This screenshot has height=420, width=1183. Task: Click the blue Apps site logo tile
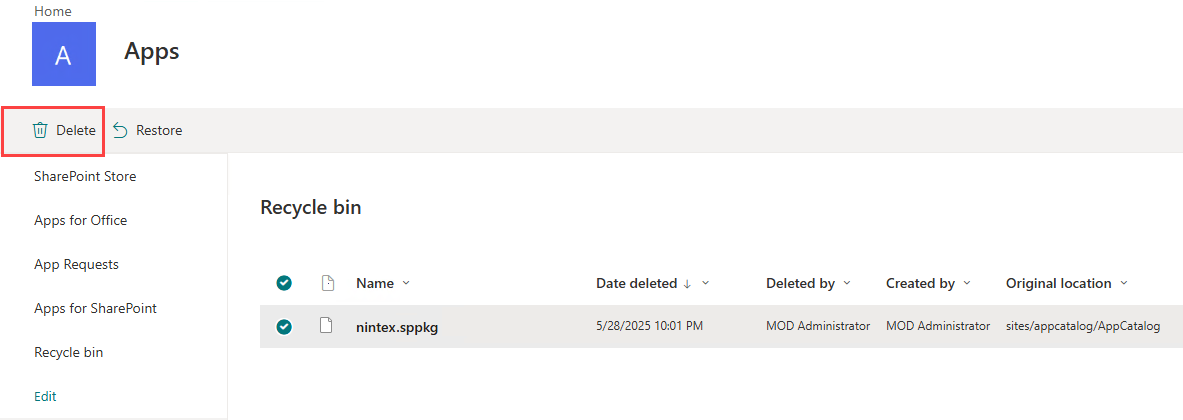[63, 54]
